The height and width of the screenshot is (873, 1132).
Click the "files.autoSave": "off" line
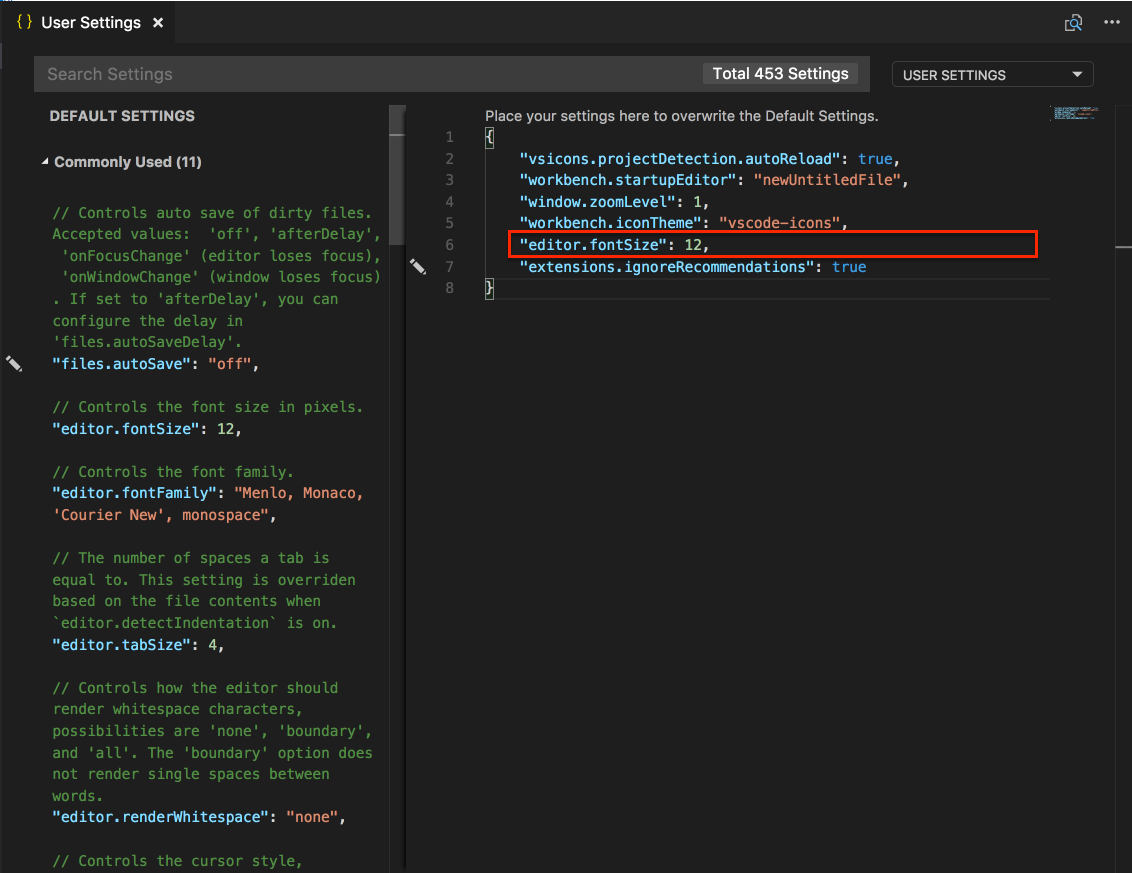pyautogui.click(x=155, y=364)
